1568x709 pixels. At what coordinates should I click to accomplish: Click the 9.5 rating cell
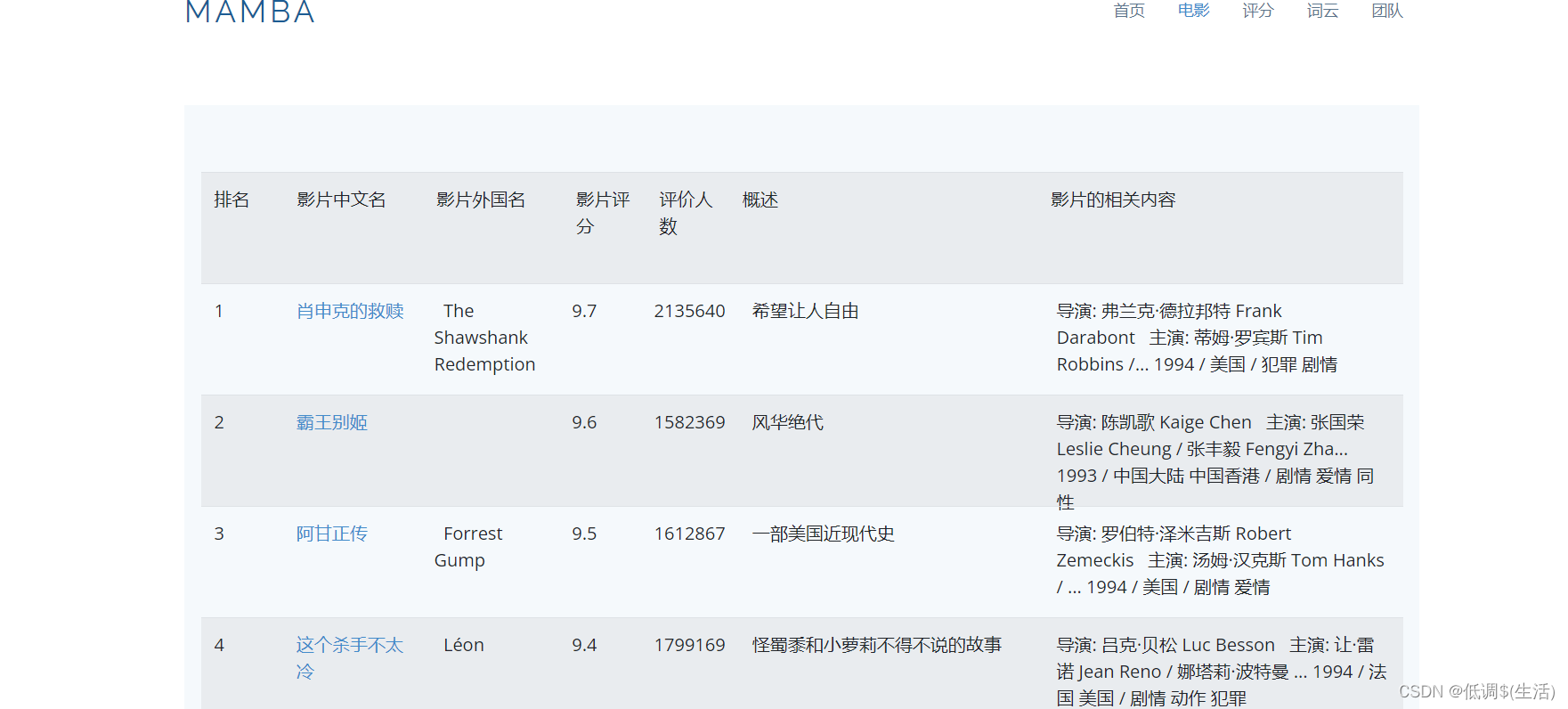(584, 534)
